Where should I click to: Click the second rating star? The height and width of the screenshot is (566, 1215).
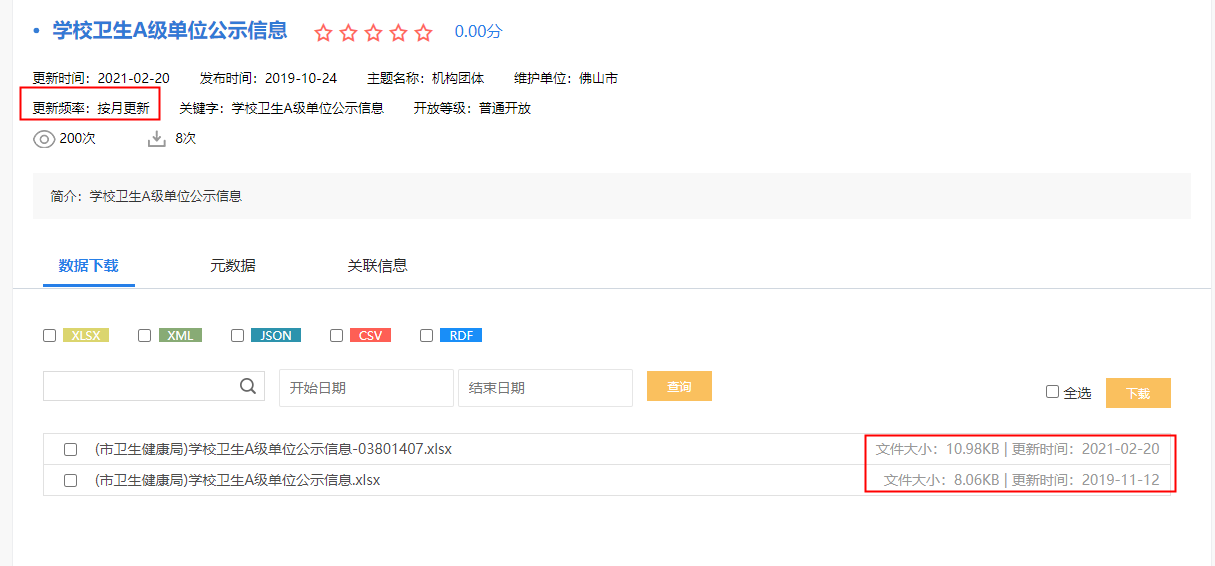tap(348, 33)
